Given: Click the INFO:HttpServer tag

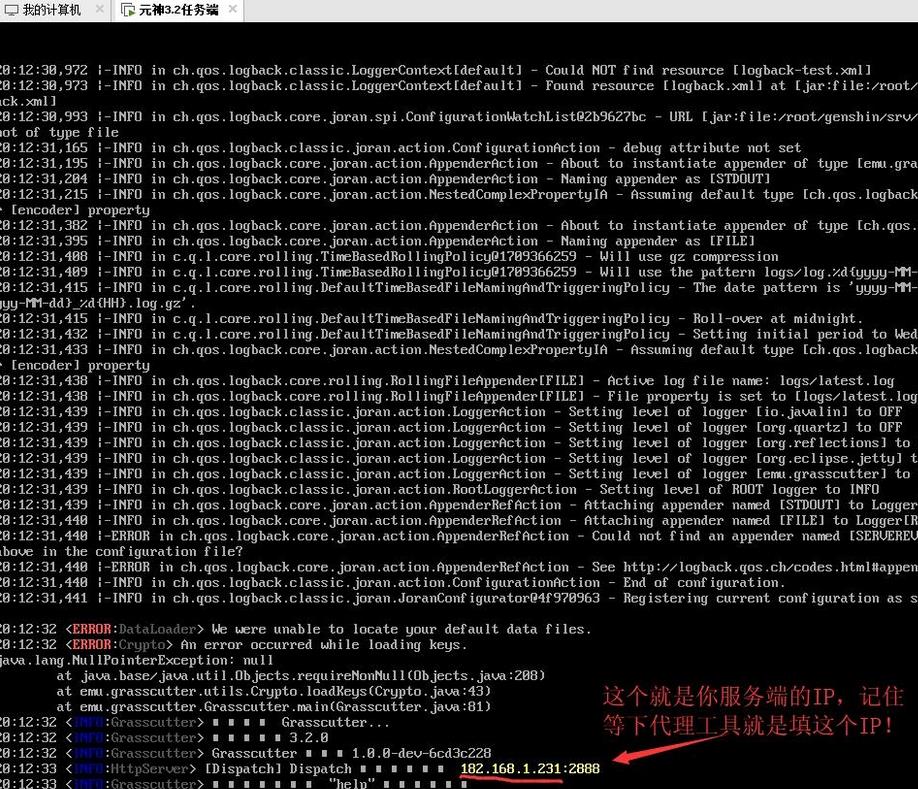Looking at the screenshot, I should (134, 769).
